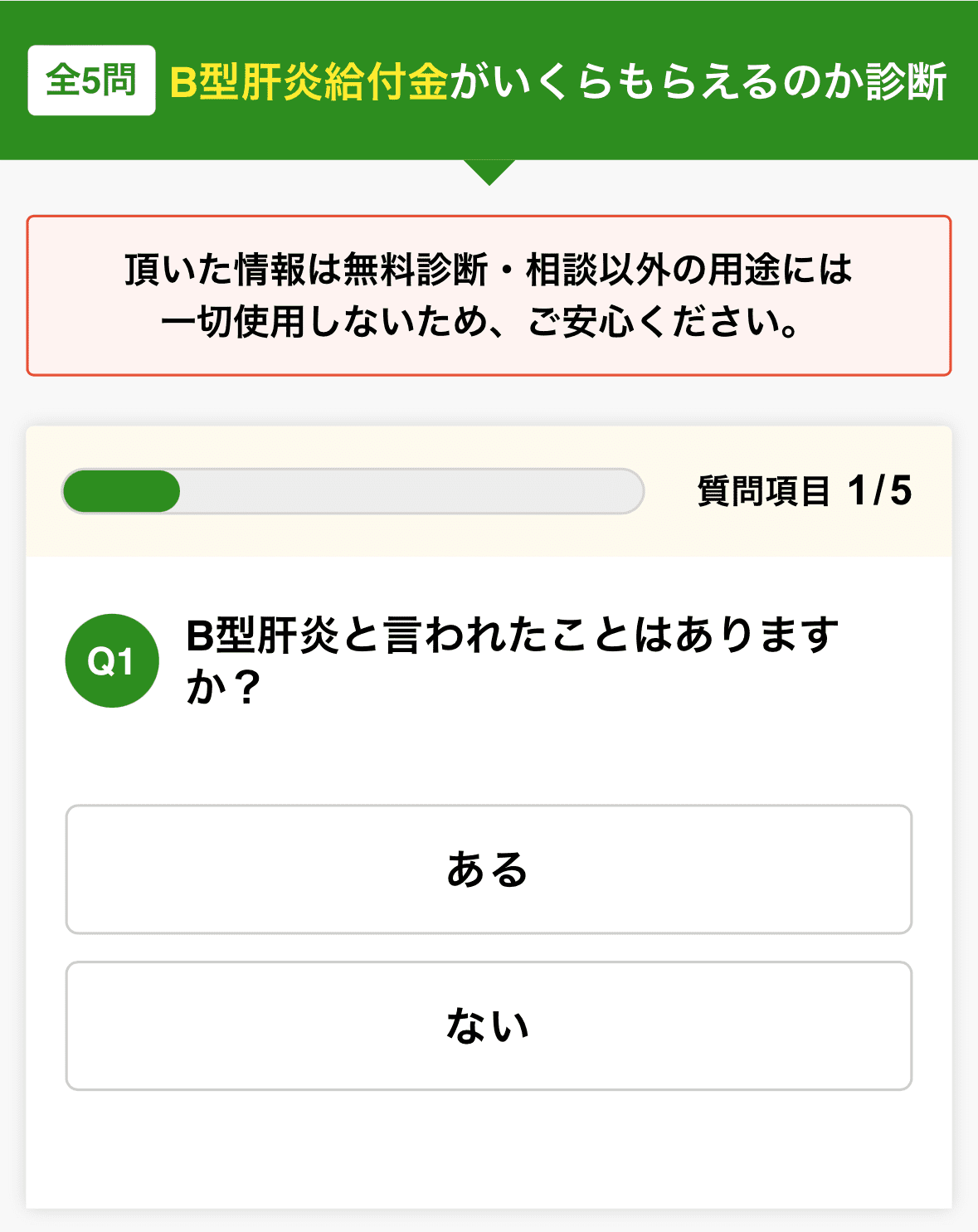Click the 質問項目 label
The image size is (978, 1232).
click(764, 491)
